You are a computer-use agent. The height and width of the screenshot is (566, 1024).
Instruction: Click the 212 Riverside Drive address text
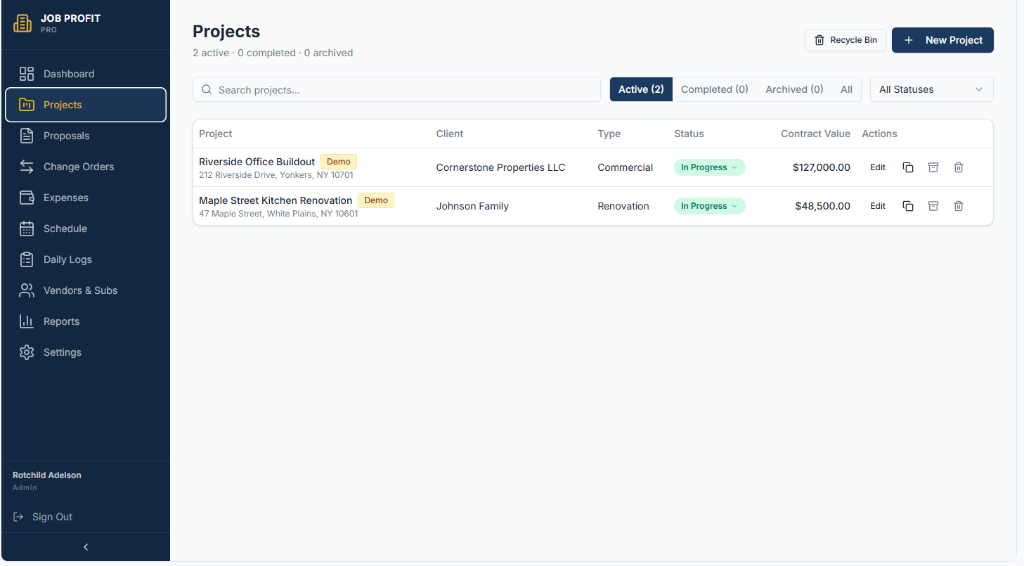tap(276, 175)
